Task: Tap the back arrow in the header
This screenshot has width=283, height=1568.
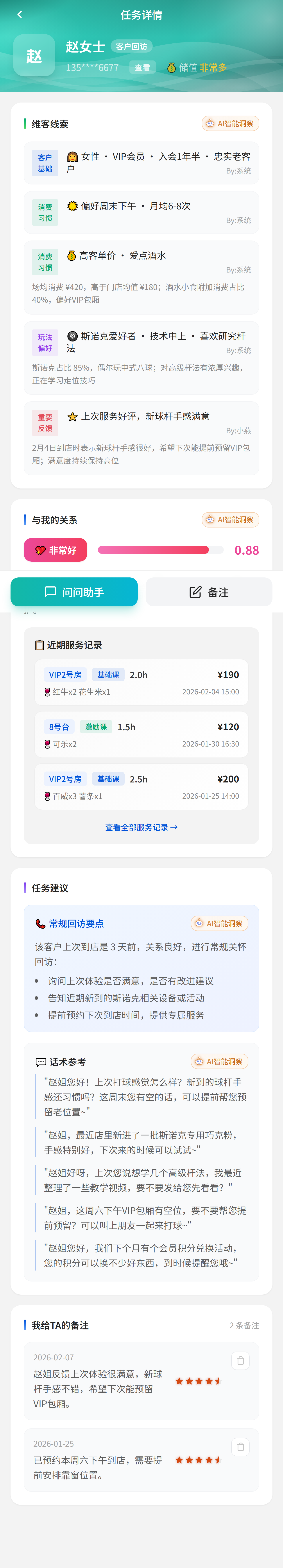Action: pos(20,15)
